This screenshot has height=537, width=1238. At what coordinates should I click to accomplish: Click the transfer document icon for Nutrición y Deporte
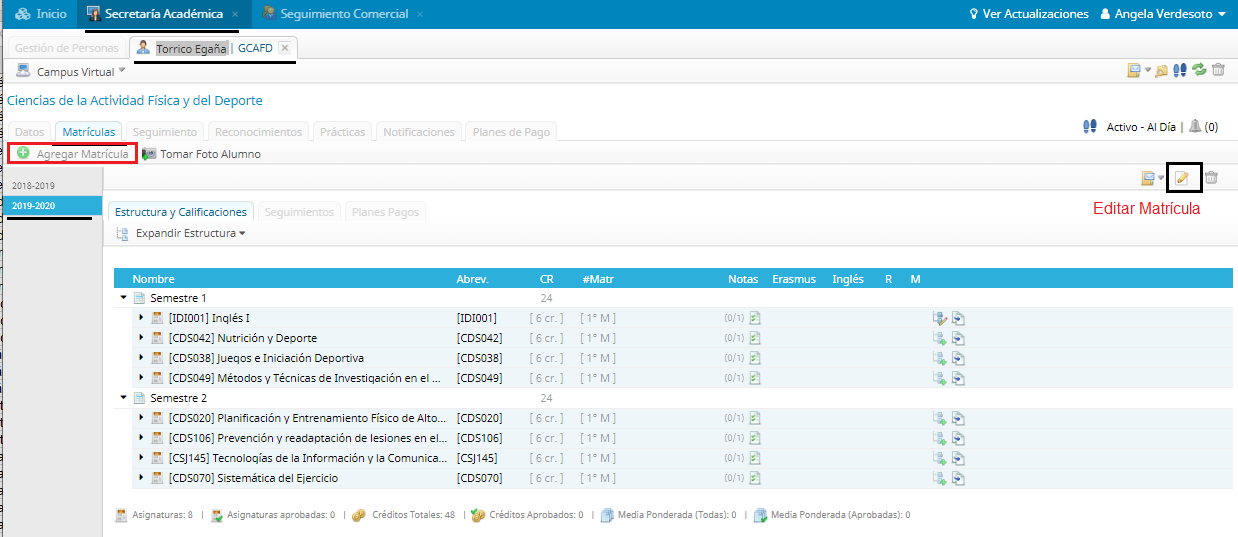click(958, 338)
